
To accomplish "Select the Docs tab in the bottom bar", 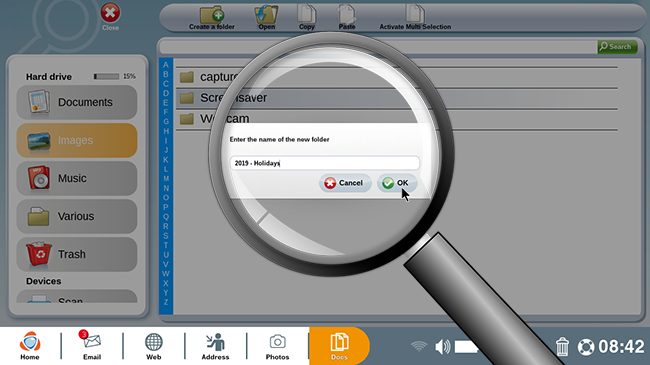I will [x=339, y=346].
